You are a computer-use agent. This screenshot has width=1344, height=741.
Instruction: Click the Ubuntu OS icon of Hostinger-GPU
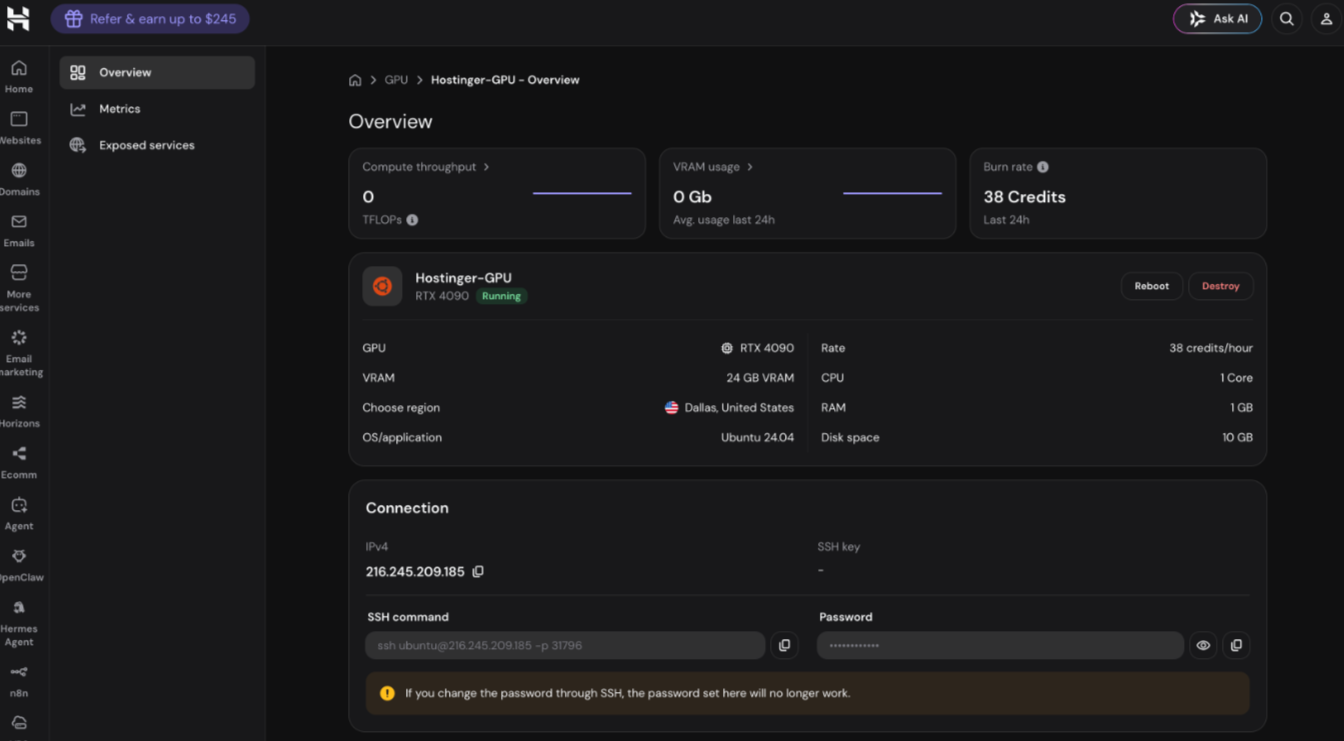click(382, 286)
